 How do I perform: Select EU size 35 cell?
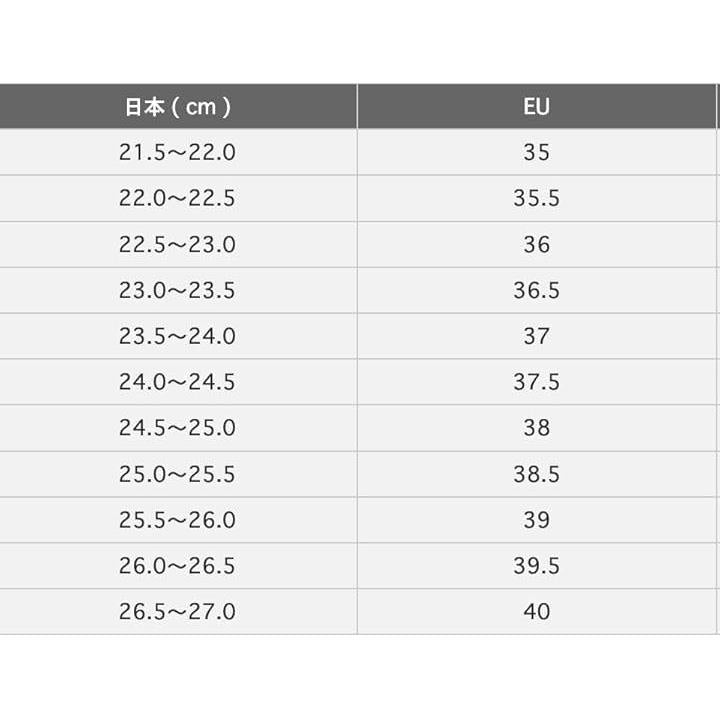(x=536, y=152)
